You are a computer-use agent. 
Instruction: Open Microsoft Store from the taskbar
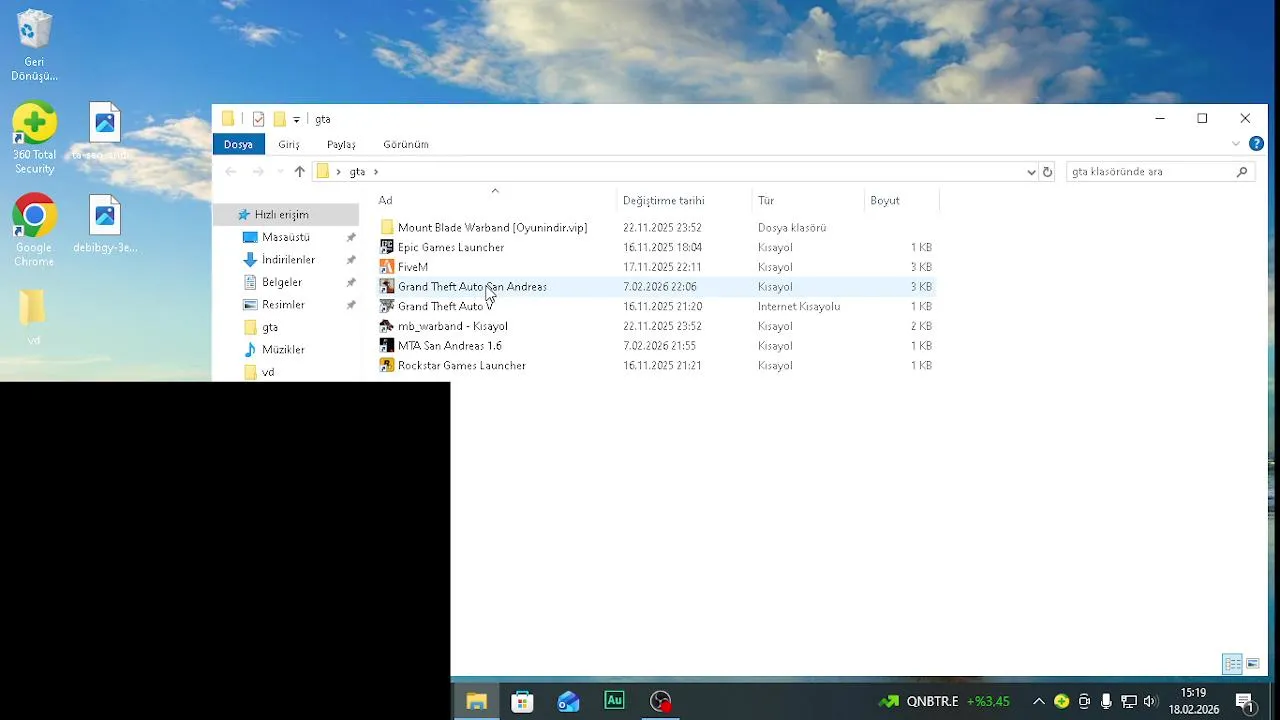click(522, 701)
